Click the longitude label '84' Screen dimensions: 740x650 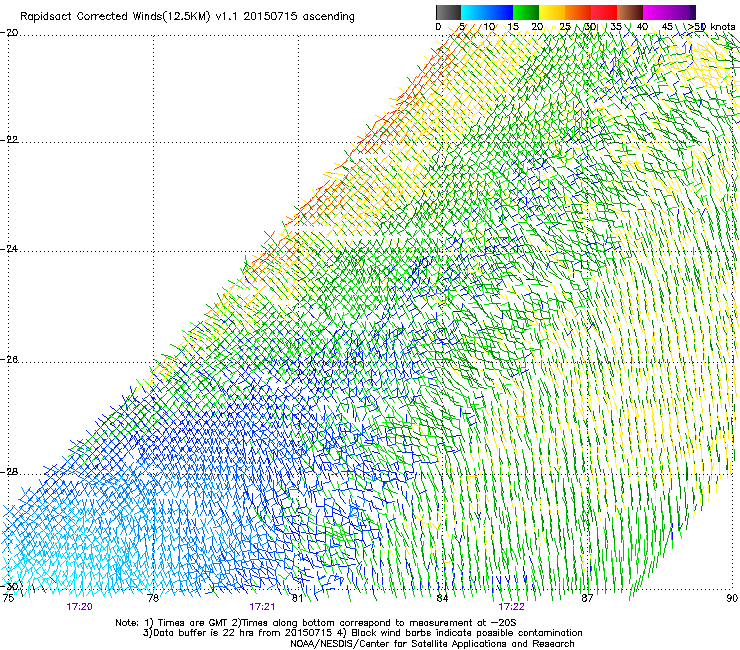(442, 598)
